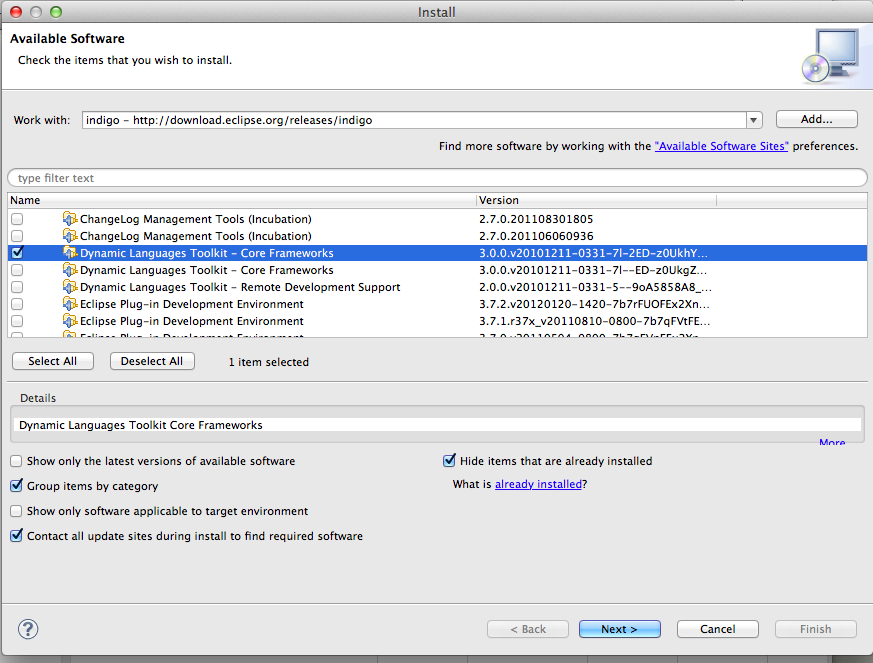
Task: Close the Install dialog with red button
Action: [16, 12]
